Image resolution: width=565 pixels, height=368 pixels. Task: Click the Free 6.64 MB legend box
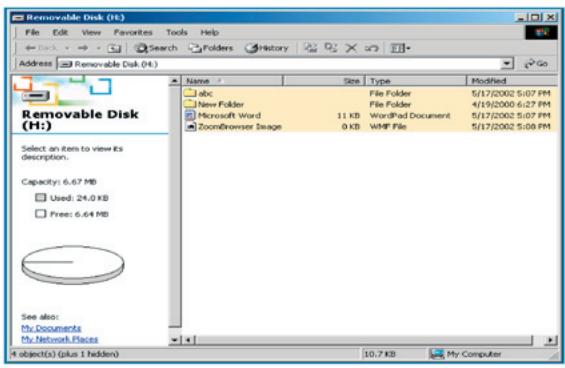coord(40,214)
